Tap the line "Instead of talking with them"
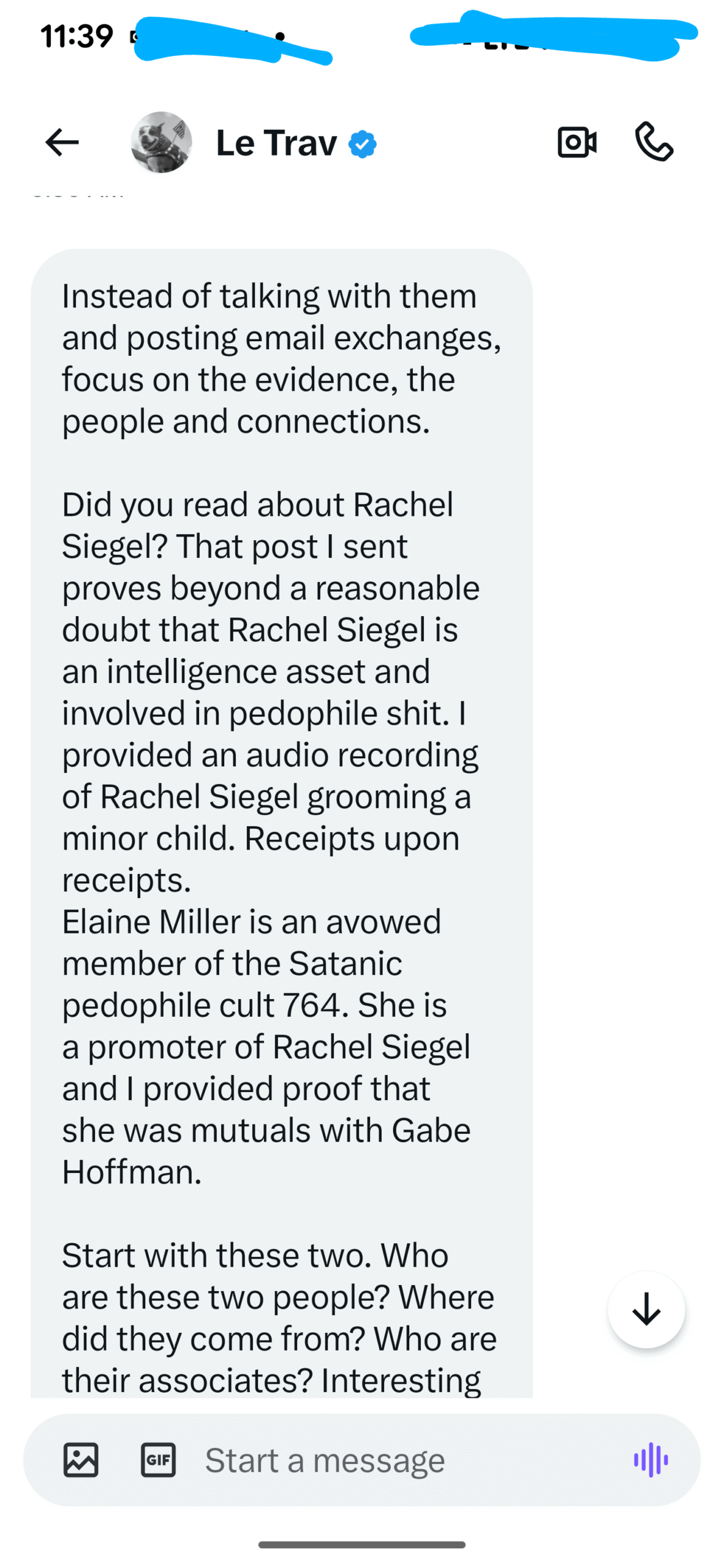 coord(270,296)
